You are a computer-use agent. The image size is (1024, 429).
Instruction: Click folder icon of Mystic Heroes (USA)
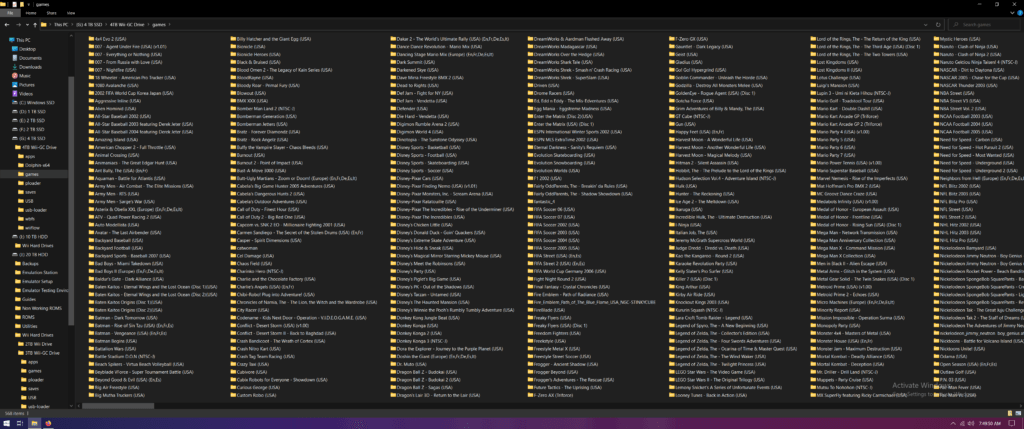tap(935, 40)
